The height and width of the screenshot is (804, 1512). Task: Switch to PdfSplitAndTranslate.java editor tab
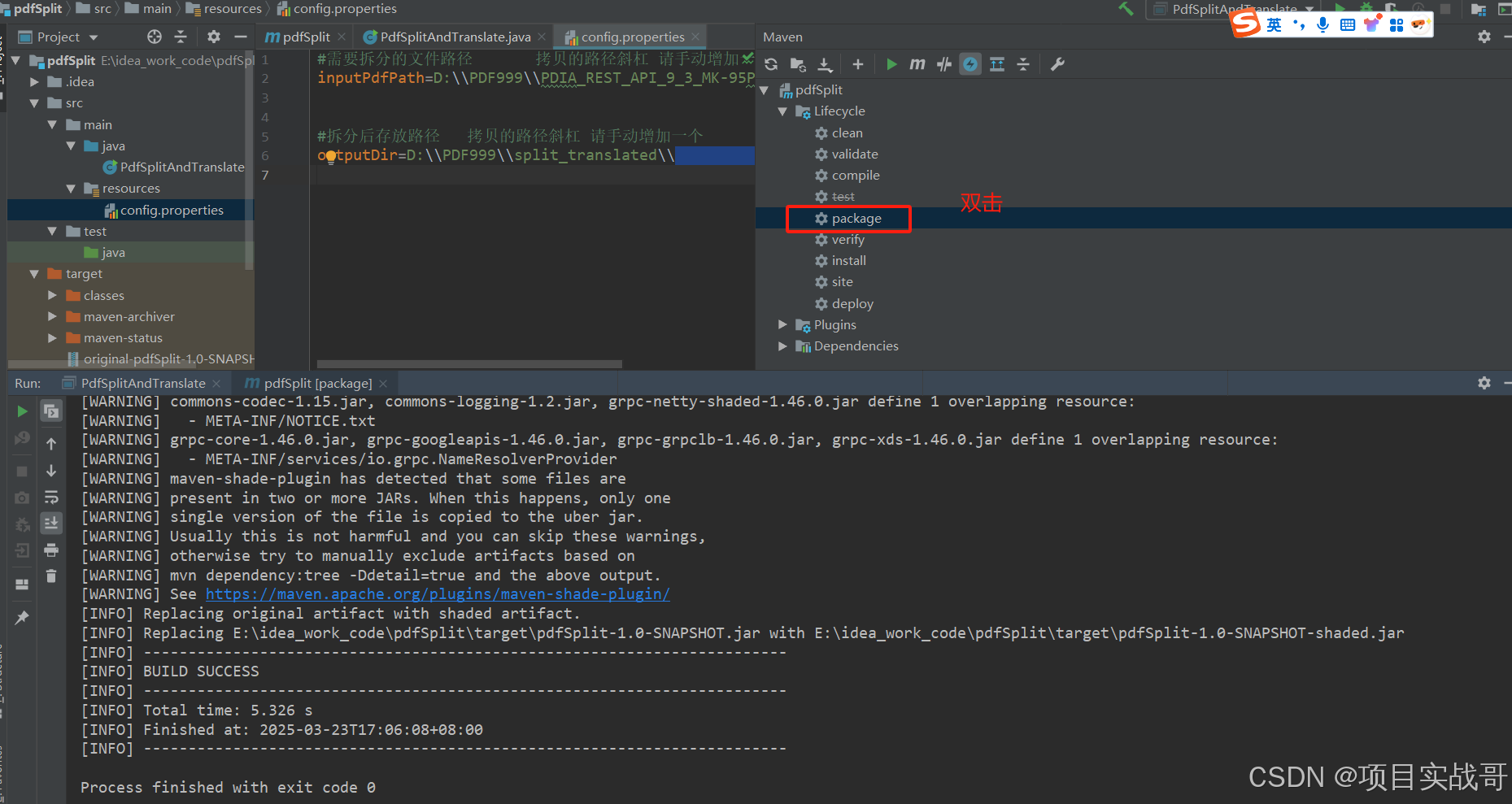click(x=452, y=37)
